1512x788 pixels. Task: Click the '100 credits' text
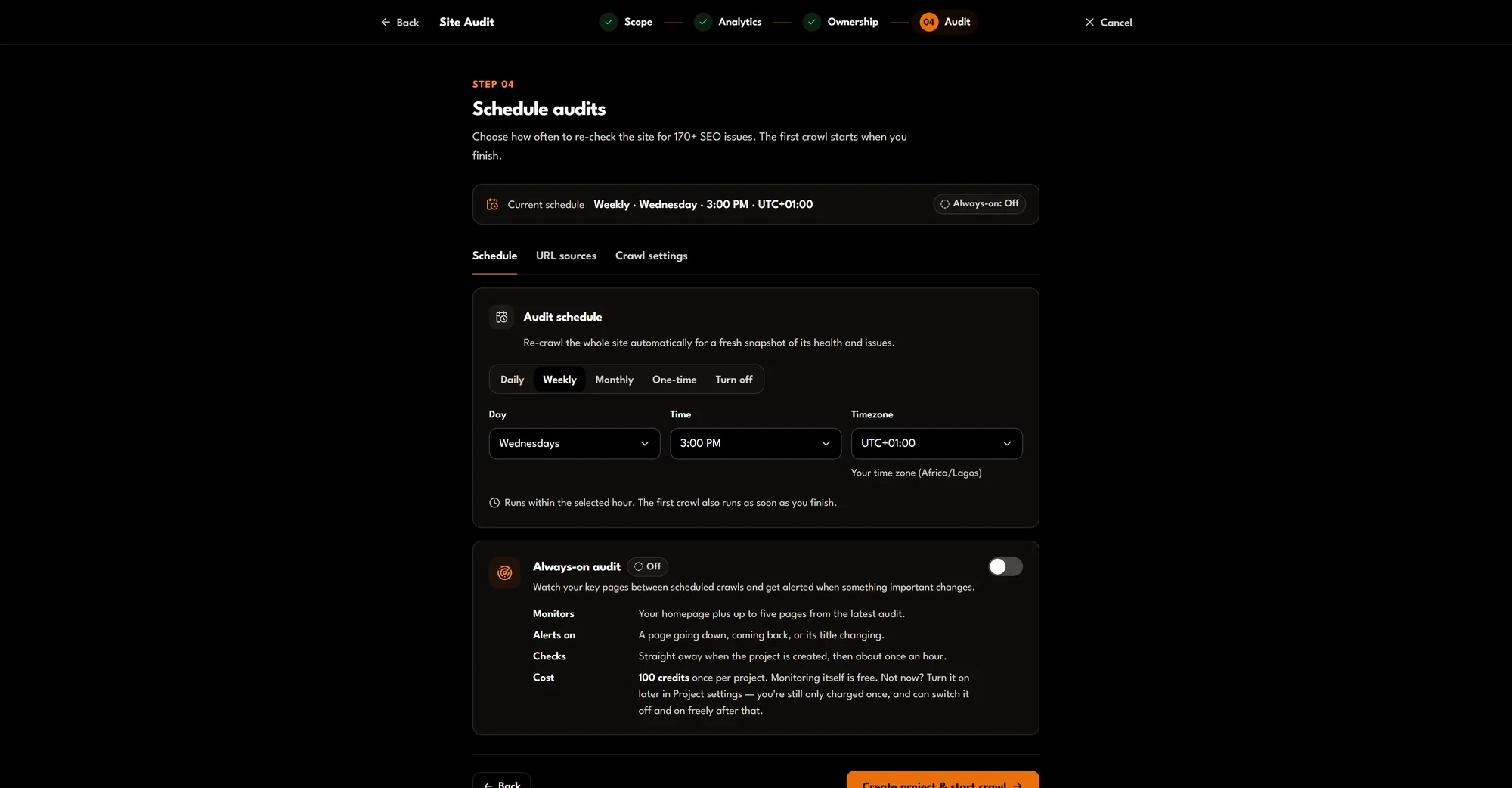click(664, 678)
